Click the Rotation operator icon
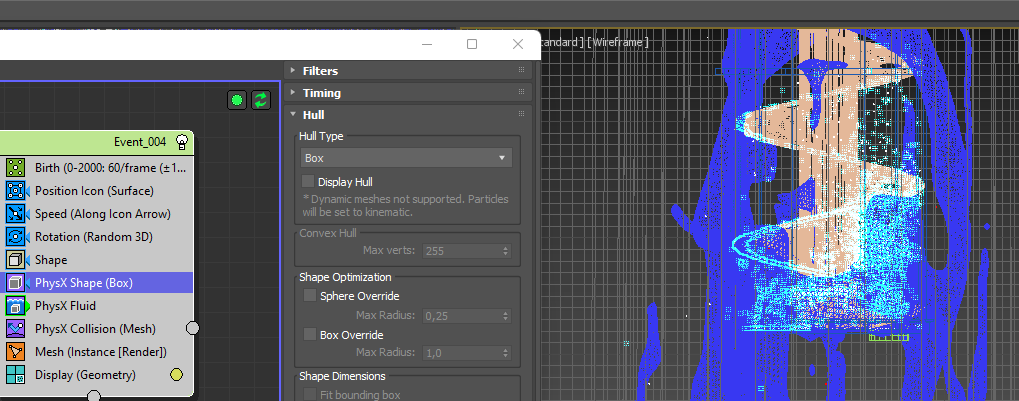 (15, 236)
